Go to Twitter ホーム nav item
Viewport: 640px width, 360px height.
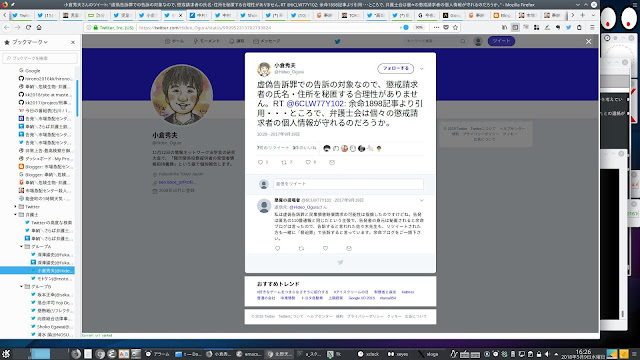pos(174,41)
